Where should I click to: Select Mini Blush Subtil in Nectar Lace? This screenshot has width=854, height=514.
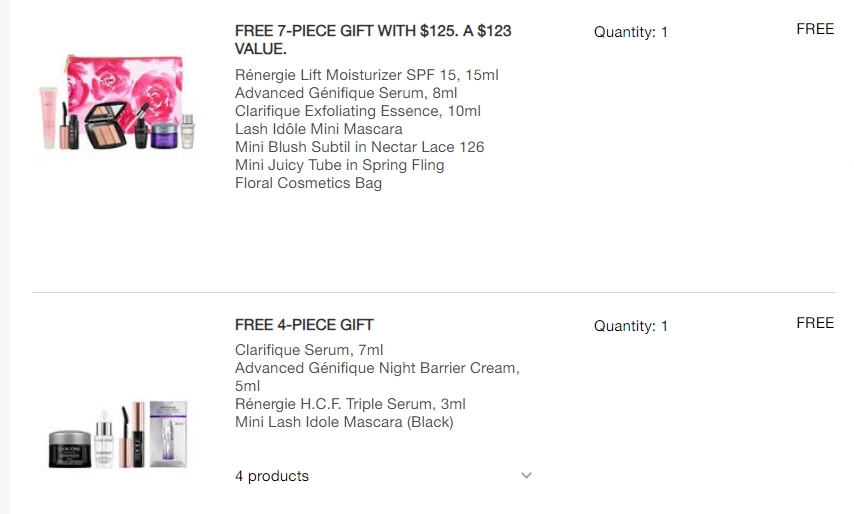[359, 147]
